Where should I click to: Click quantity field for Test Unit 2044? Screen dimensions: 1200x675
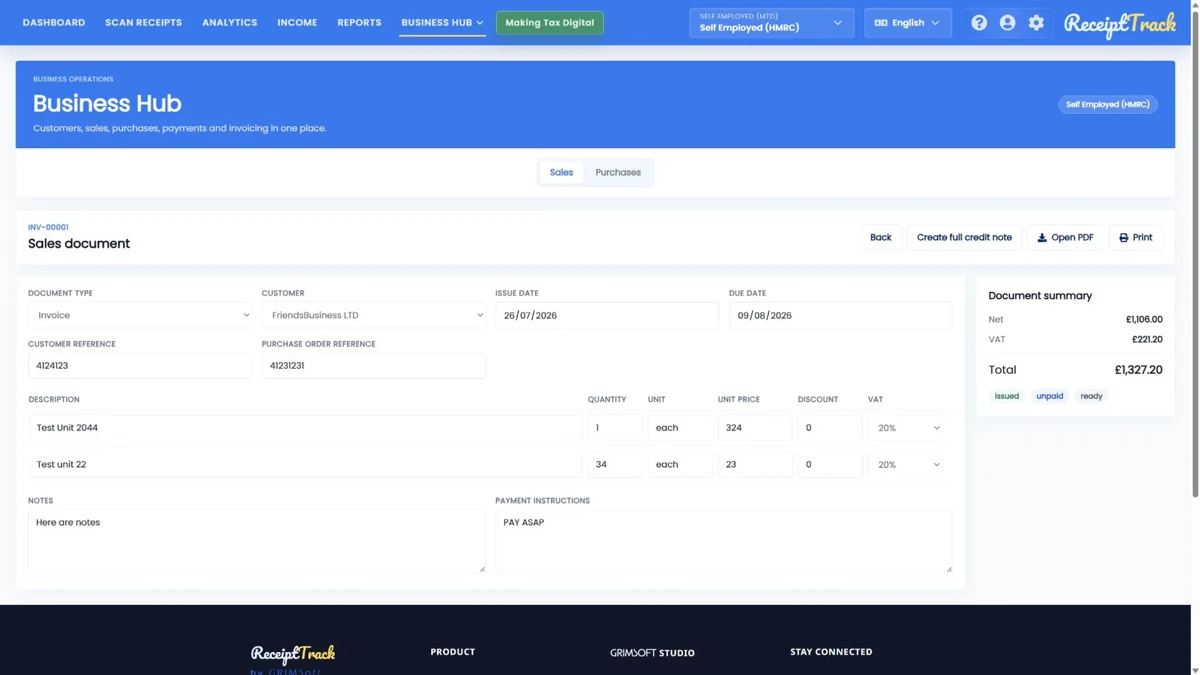(x=615, y=428)
